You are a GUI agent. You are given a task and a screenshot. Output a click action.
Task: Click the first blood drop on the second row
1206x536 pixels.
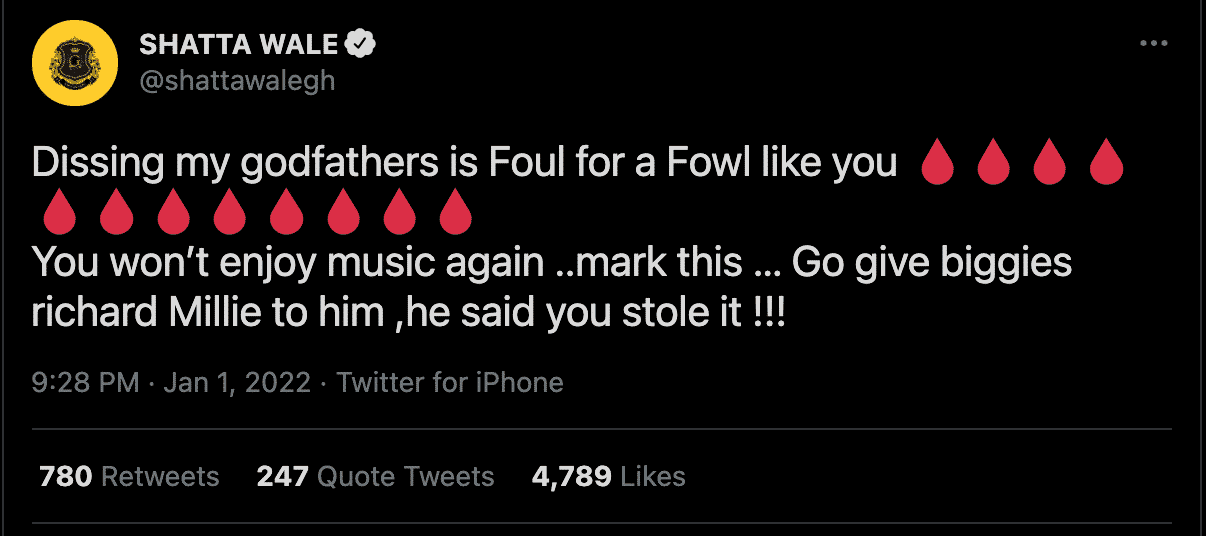coord(61,213)
